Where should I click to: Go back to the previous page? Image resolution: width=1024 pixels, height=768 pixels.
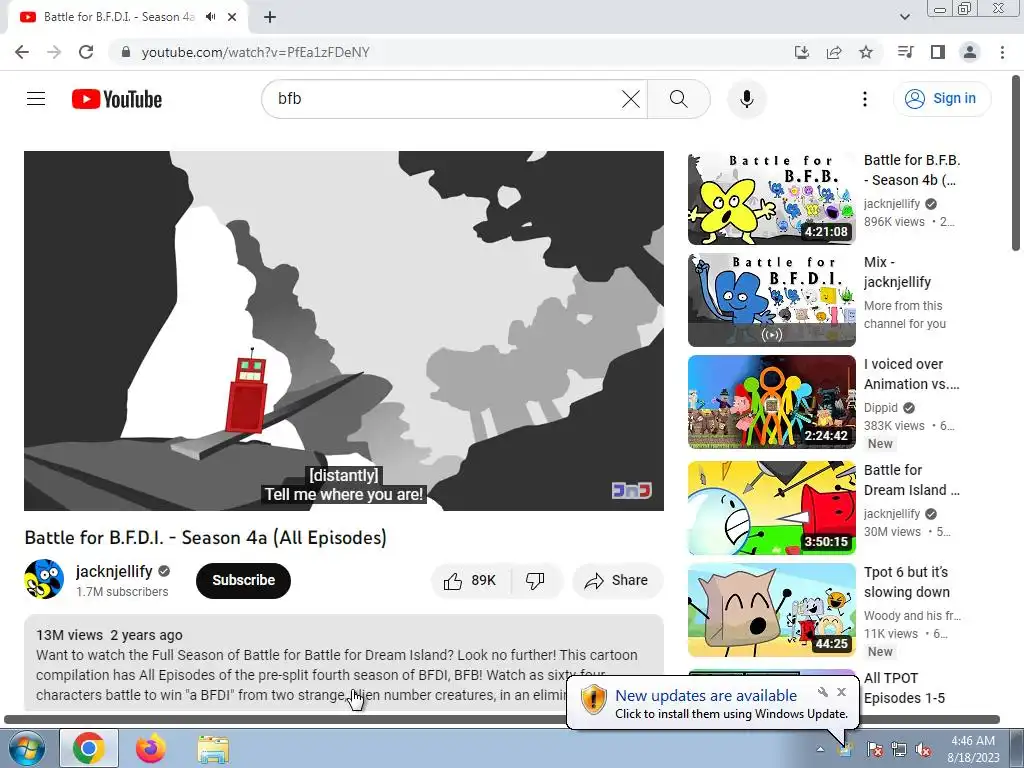point(22,52)
